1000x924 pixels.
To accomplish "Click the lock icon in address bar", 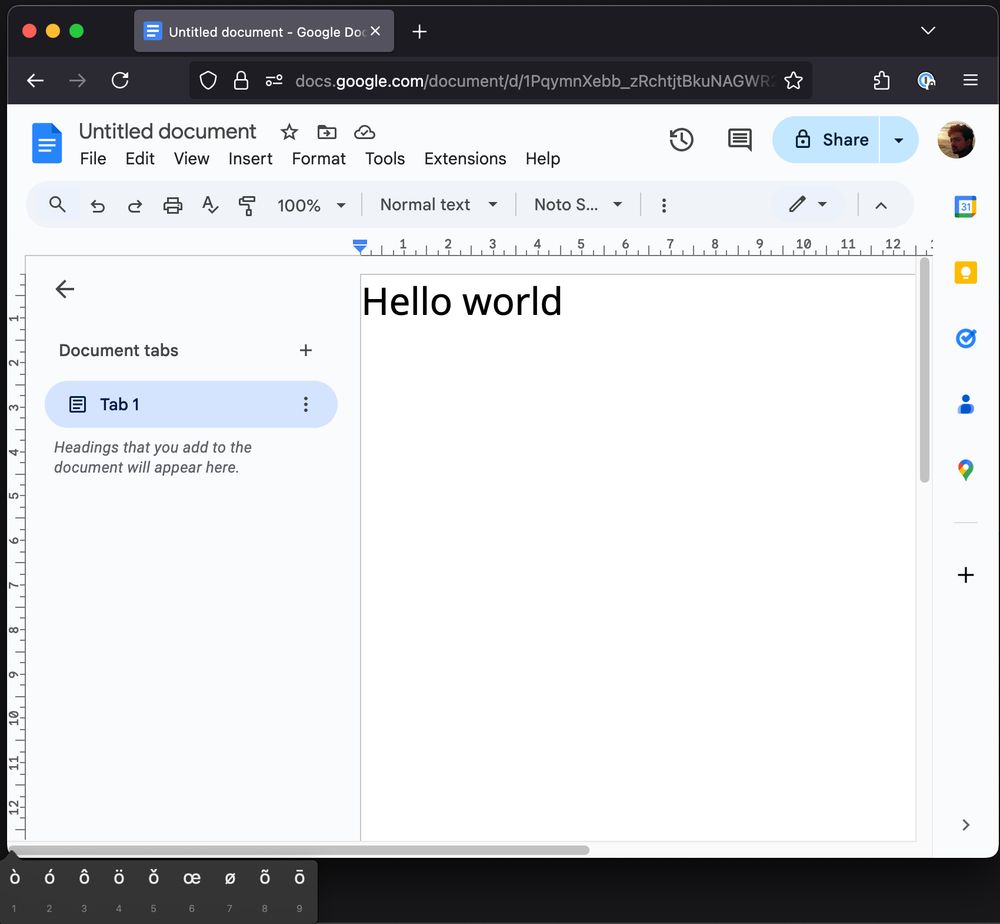I will click(x=240, y=80).
